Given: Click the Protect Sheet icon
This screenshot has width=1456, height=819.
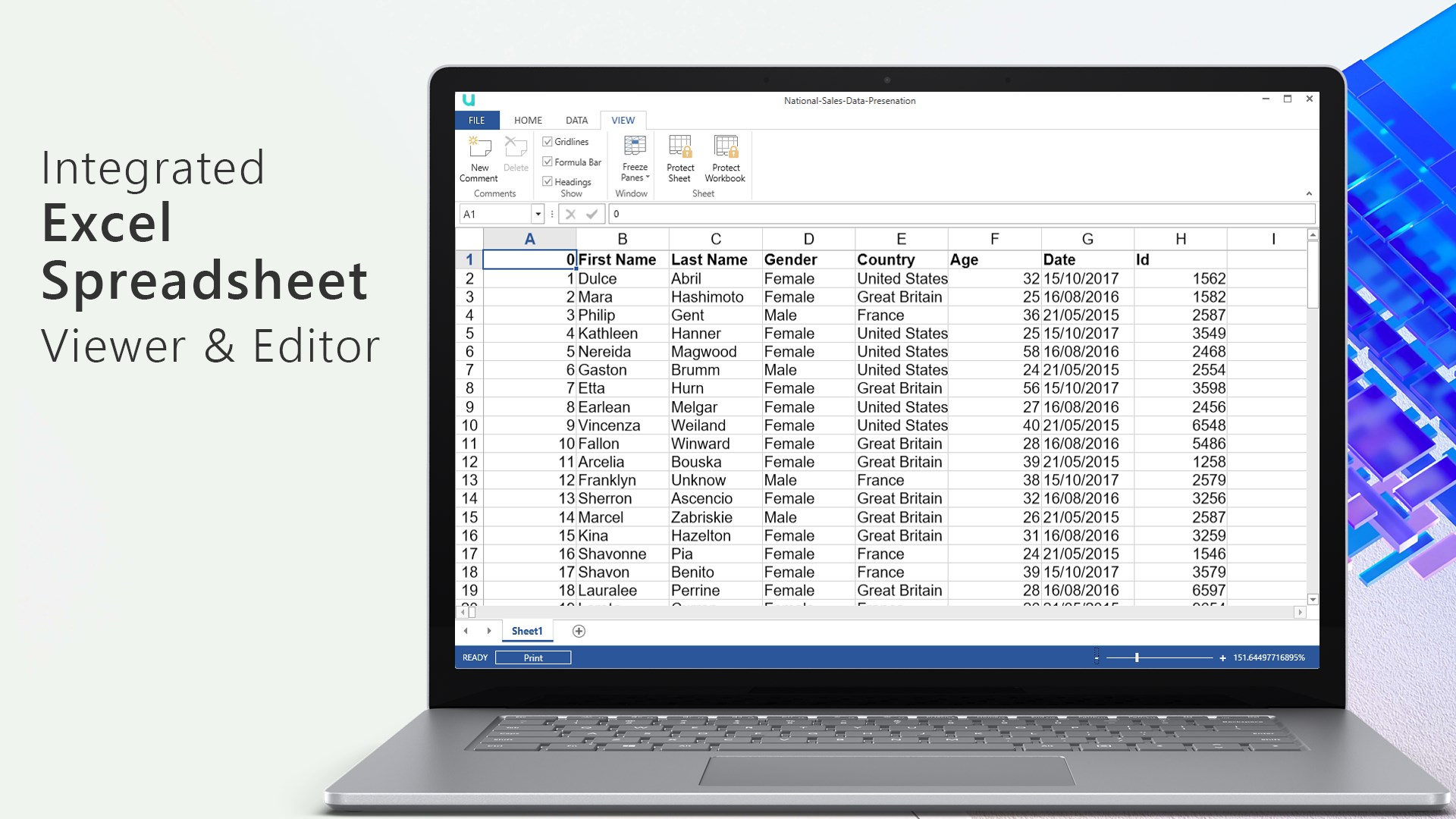Looking at the screenshot, I should pos(680,146).
